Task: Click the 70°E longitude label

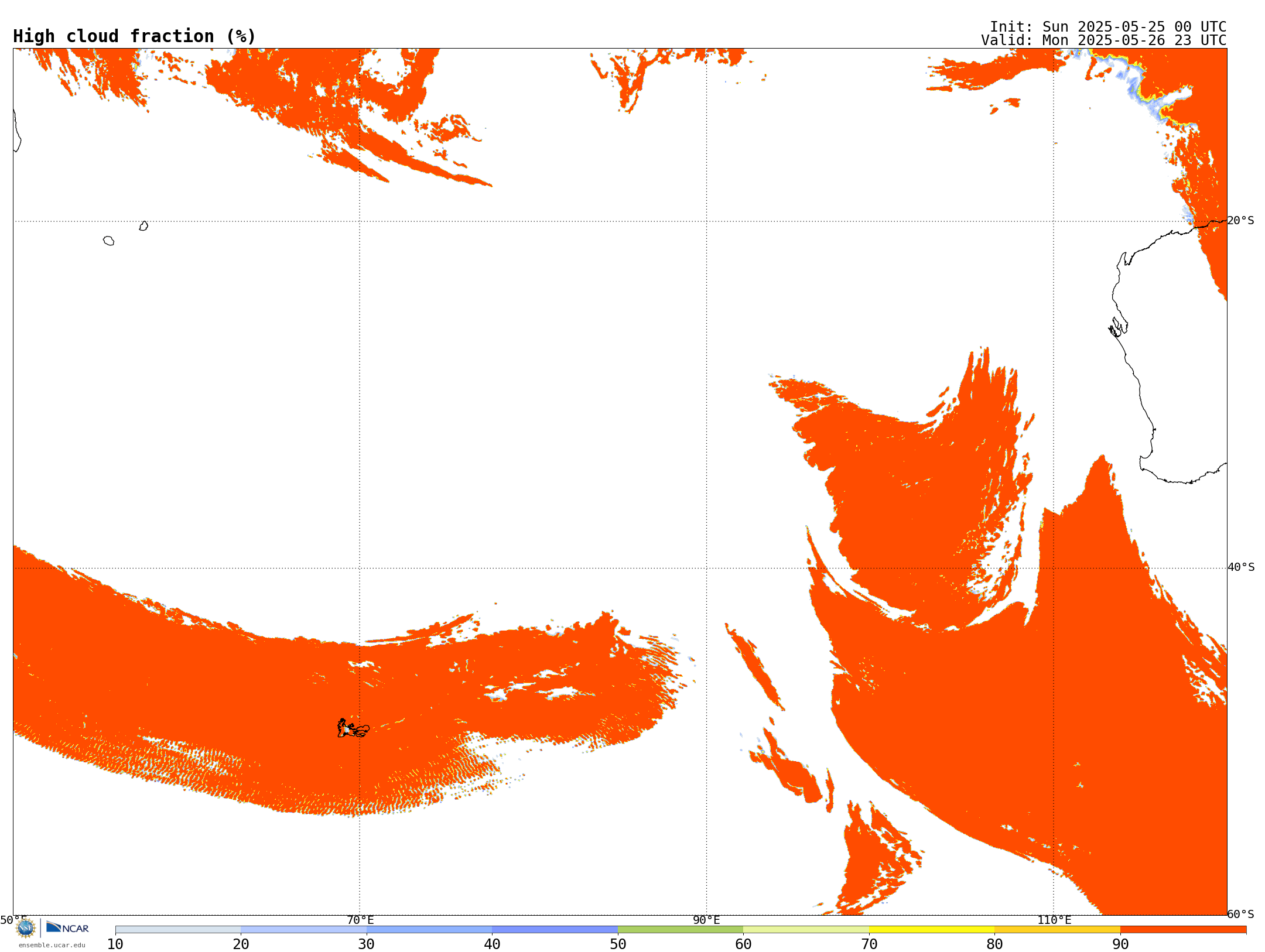Action: point(360,920)
